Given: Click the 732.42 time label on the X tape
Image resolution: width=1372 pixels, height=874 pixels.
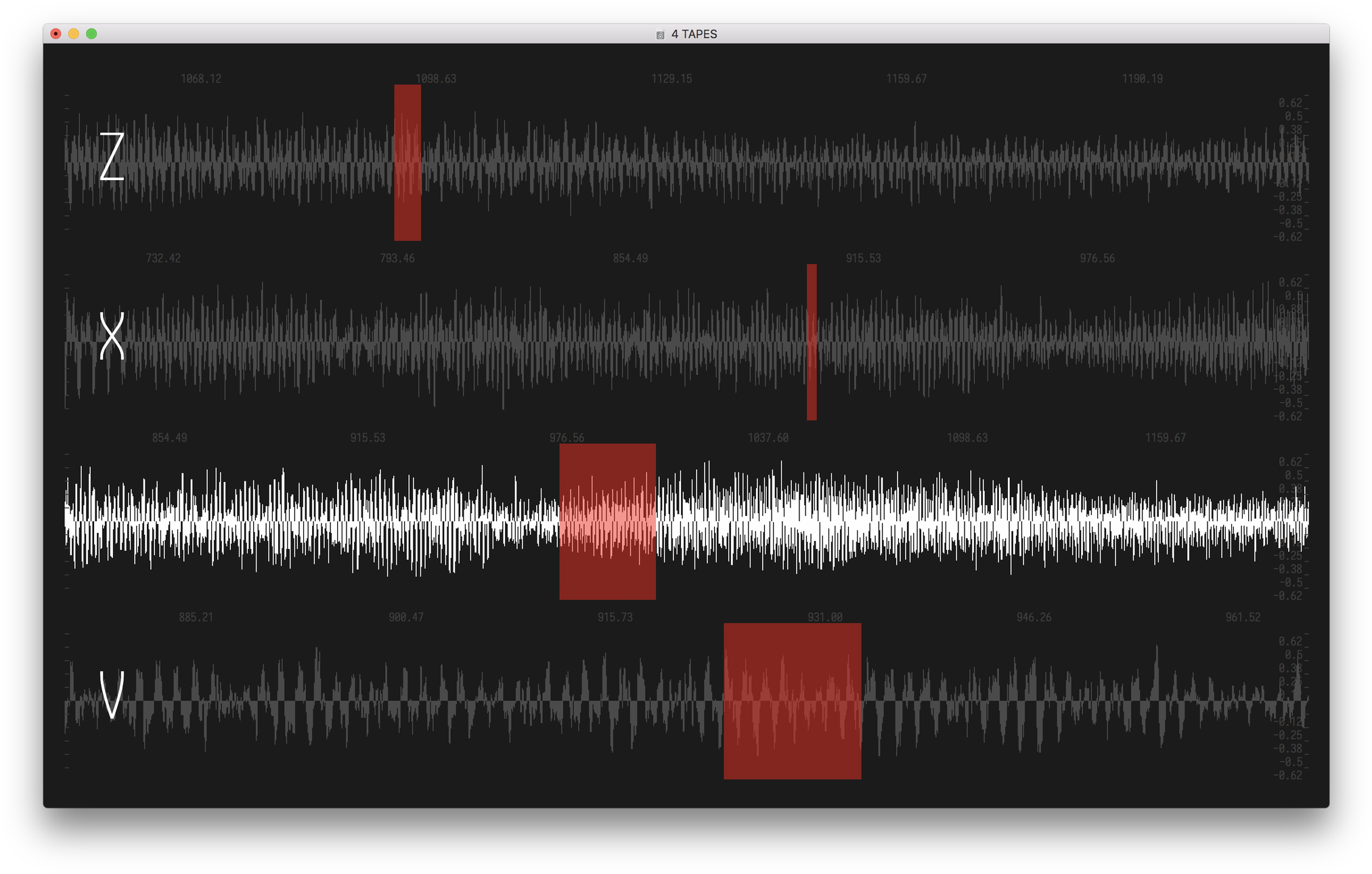Looking at the screenshot, I should point(163,258).
